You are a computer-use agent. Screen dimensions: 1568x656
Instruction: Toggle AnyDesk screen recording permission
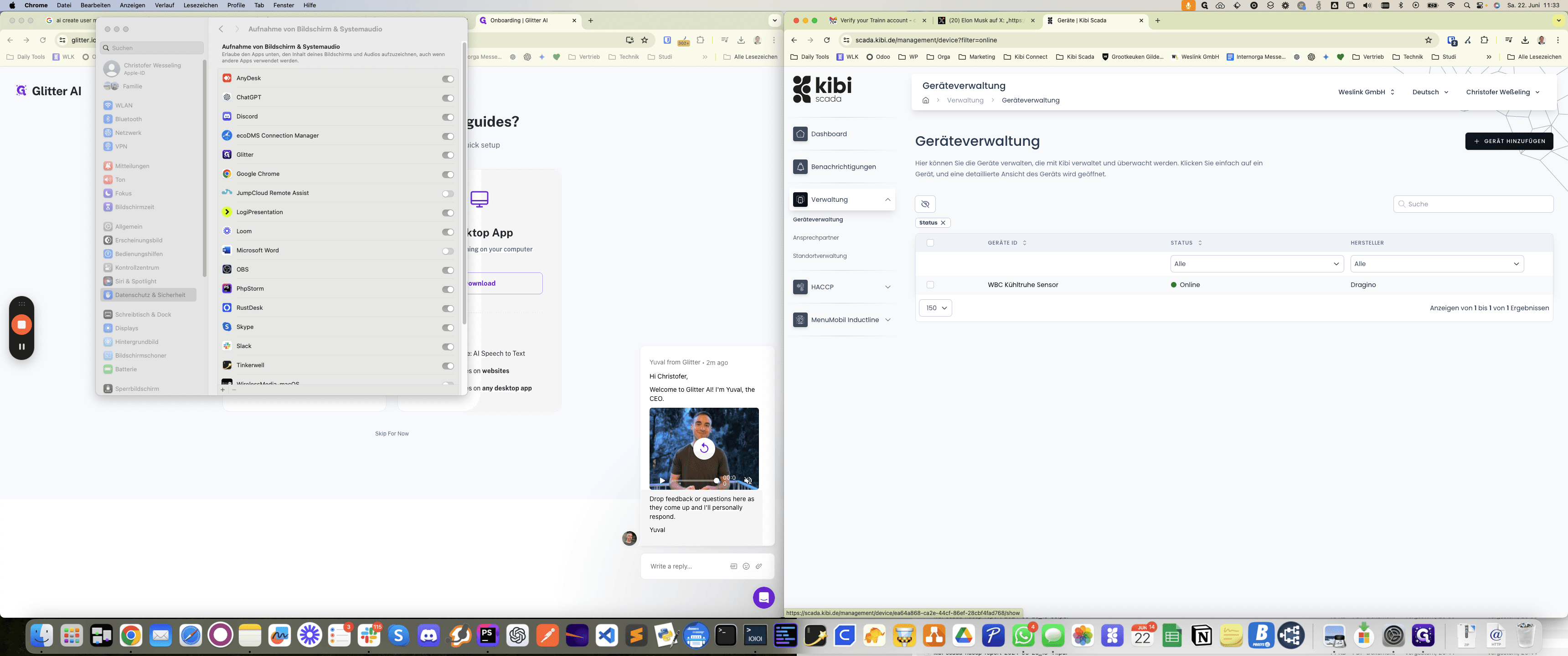pyautogui.click(x=448, y=79)
